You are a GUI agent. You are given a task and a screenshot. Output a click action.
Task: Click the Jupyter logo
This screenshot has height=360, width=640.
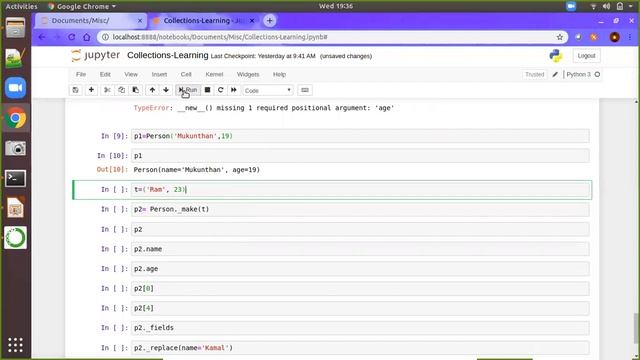[96, 56]
